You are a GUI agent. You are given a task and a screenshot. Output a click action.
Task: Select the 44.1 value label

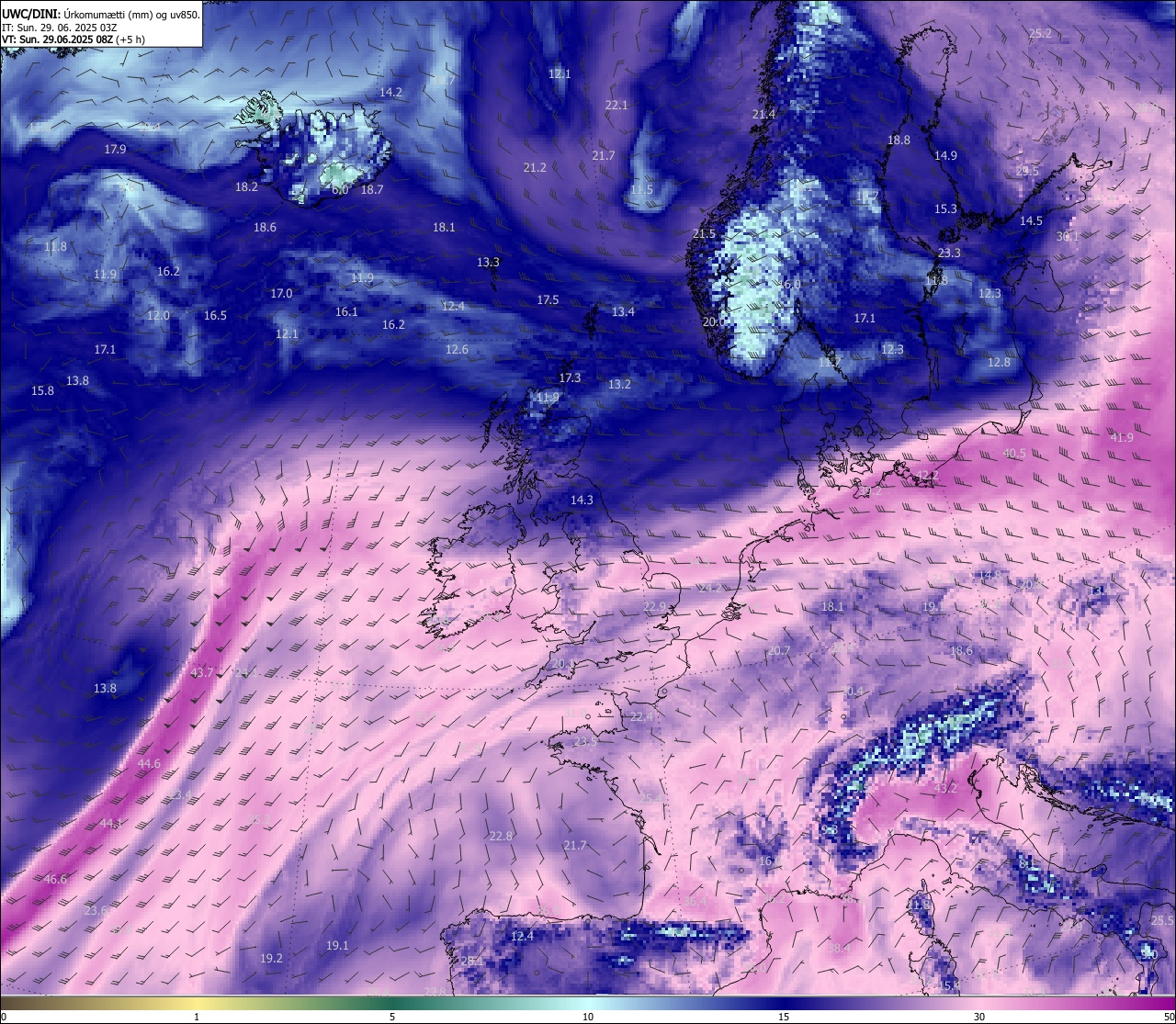click(111, 824)
